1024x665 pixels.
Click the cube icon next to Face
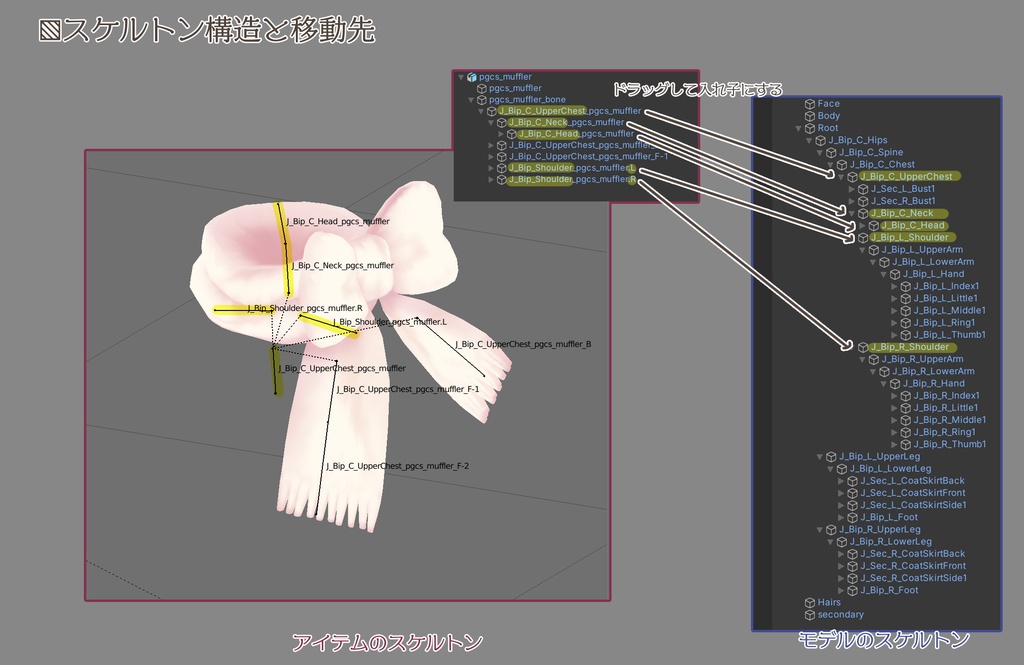pyautogui.click(x=810, y=104)
